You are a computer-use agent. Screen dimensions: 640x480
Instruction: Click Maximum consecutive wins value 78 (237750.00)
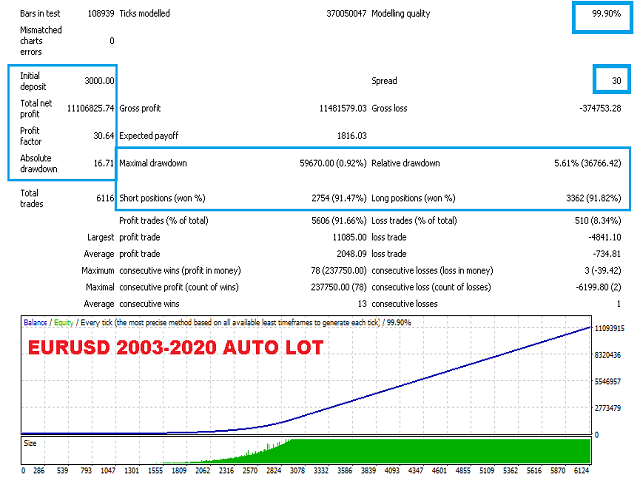pyautogui.click(x=338, y=271)
